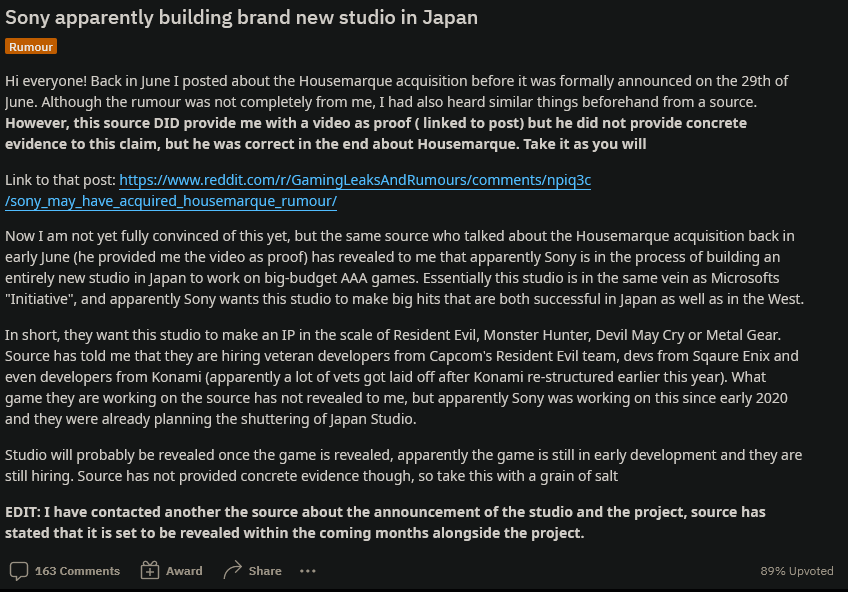Click the bold EDIT paragraph at the bottom
Viewport: 848px width, 592px height.
pos(385,522)
